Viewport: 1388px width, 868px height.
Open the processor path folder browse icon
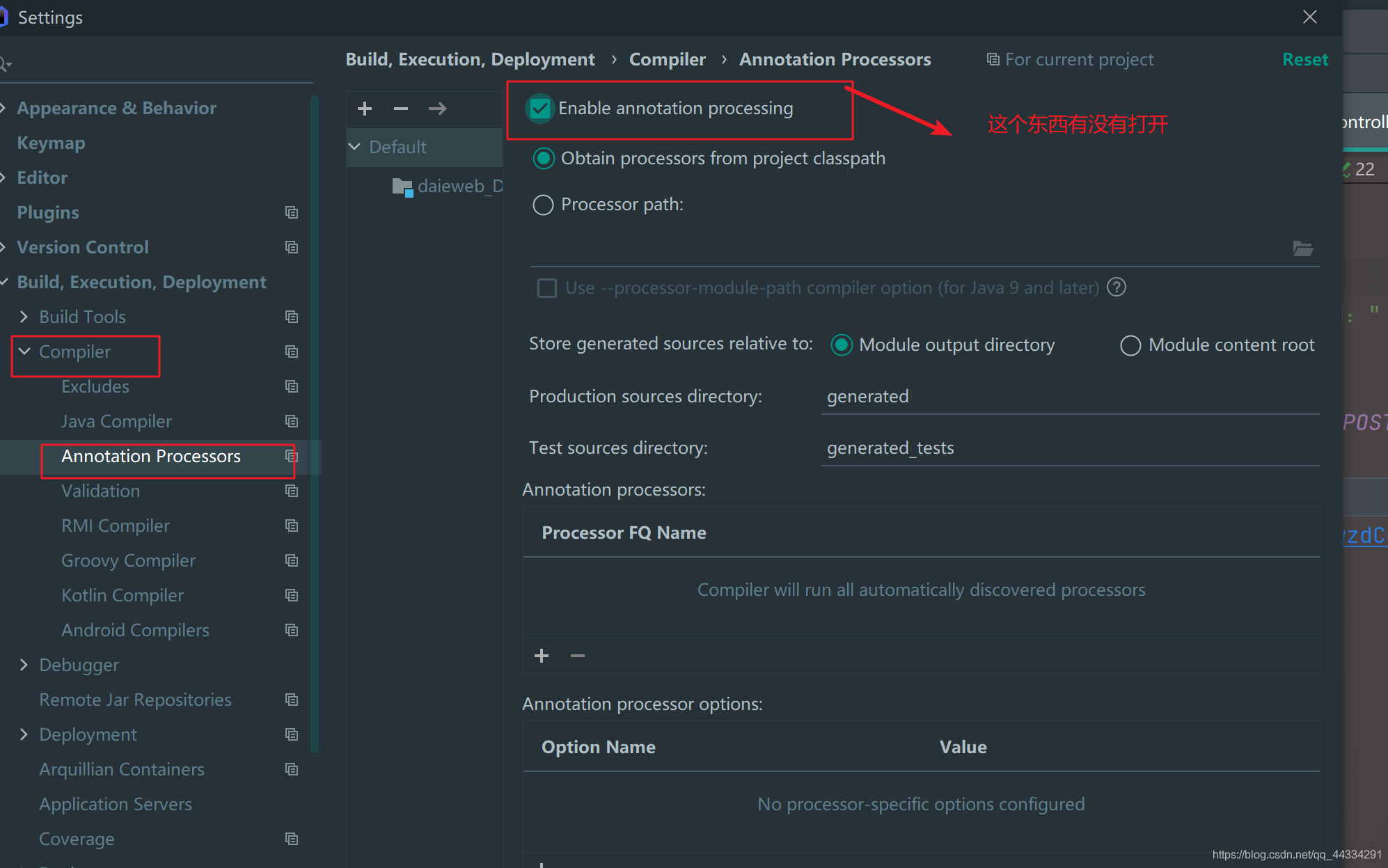[x=1302, y=248]
